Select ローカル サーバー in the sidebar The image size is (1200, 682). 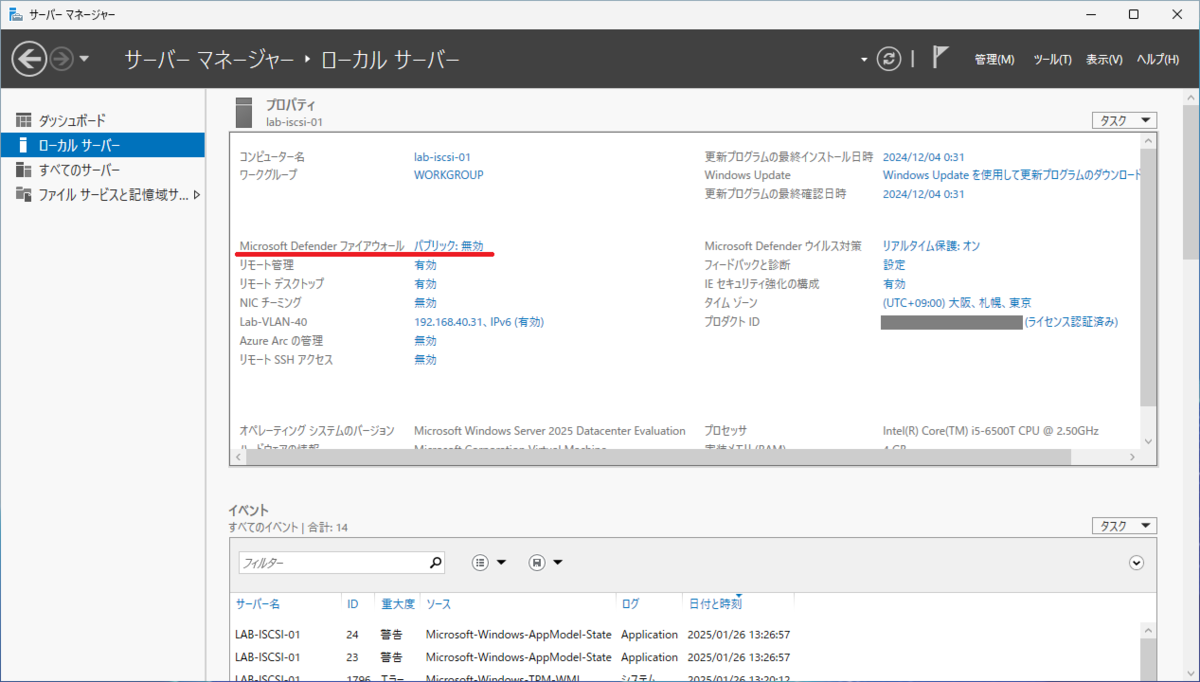click(102, 145)
